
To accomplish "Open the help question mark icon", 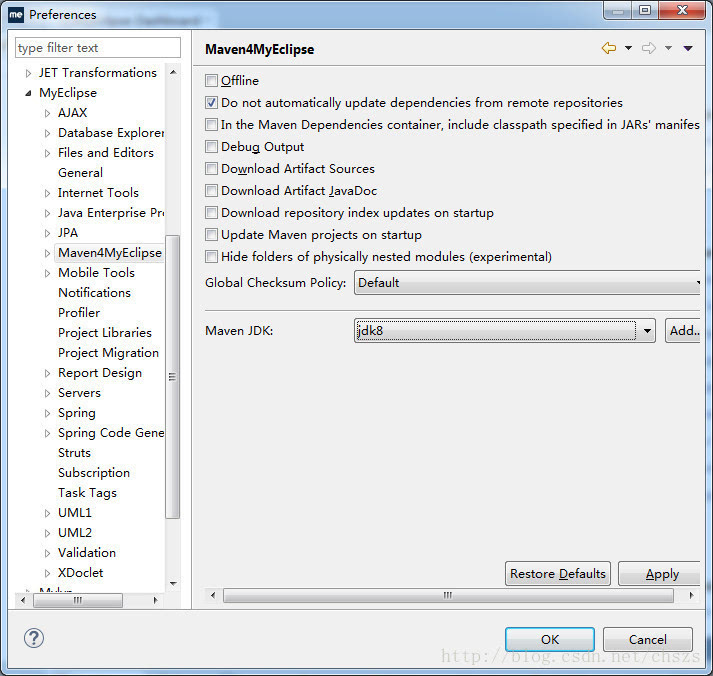I will tap(34, 638).
